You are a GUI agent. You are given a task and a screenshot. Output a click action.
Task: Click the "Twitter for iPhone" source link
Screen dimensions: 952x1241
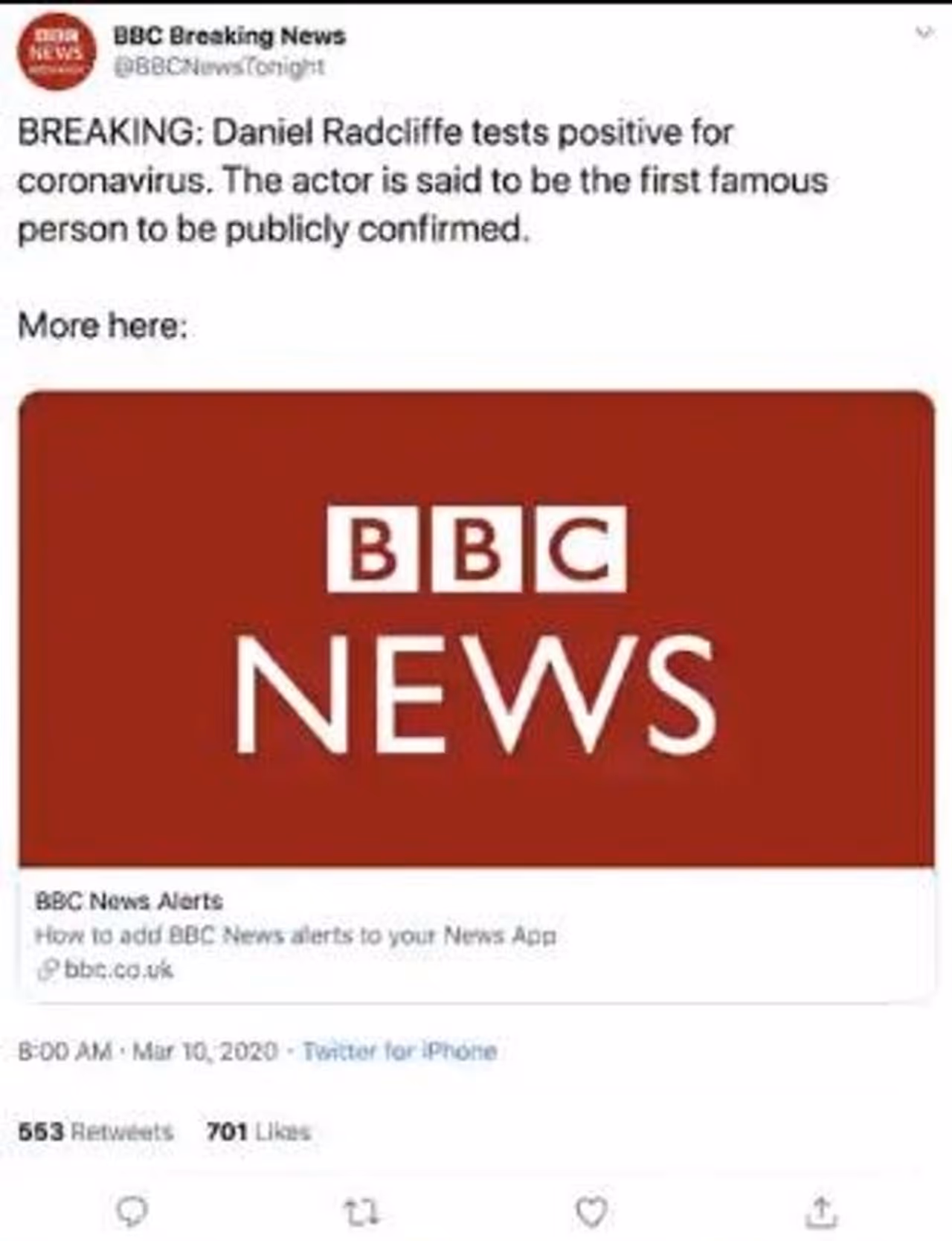coord(399,1051)
